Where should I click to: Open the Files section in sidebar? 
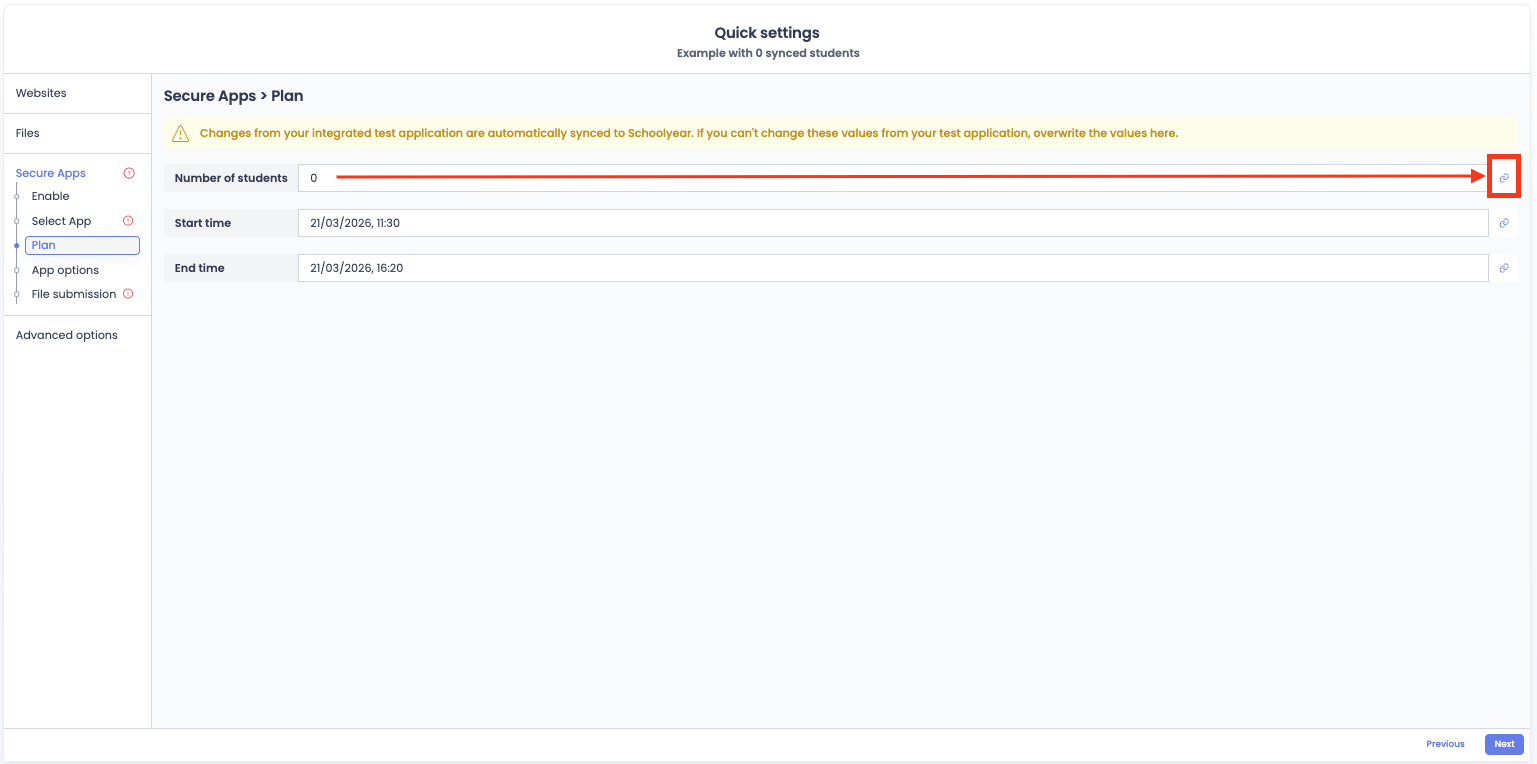(x=28, y=133)
